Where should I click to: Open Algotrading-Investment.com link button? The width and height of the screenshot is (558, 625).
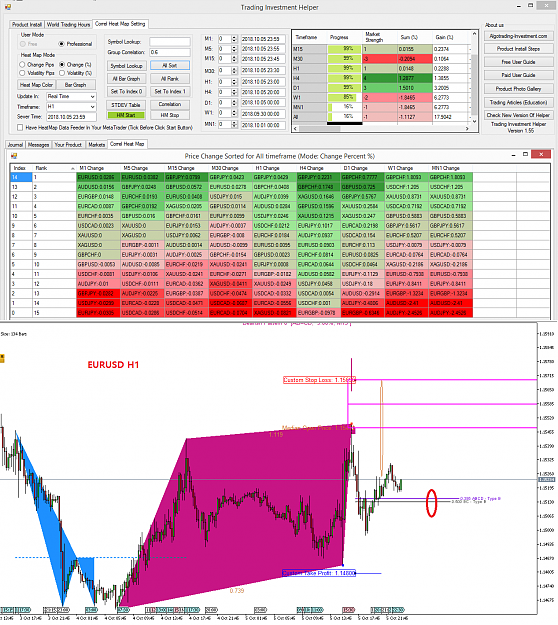pos(519,36)
